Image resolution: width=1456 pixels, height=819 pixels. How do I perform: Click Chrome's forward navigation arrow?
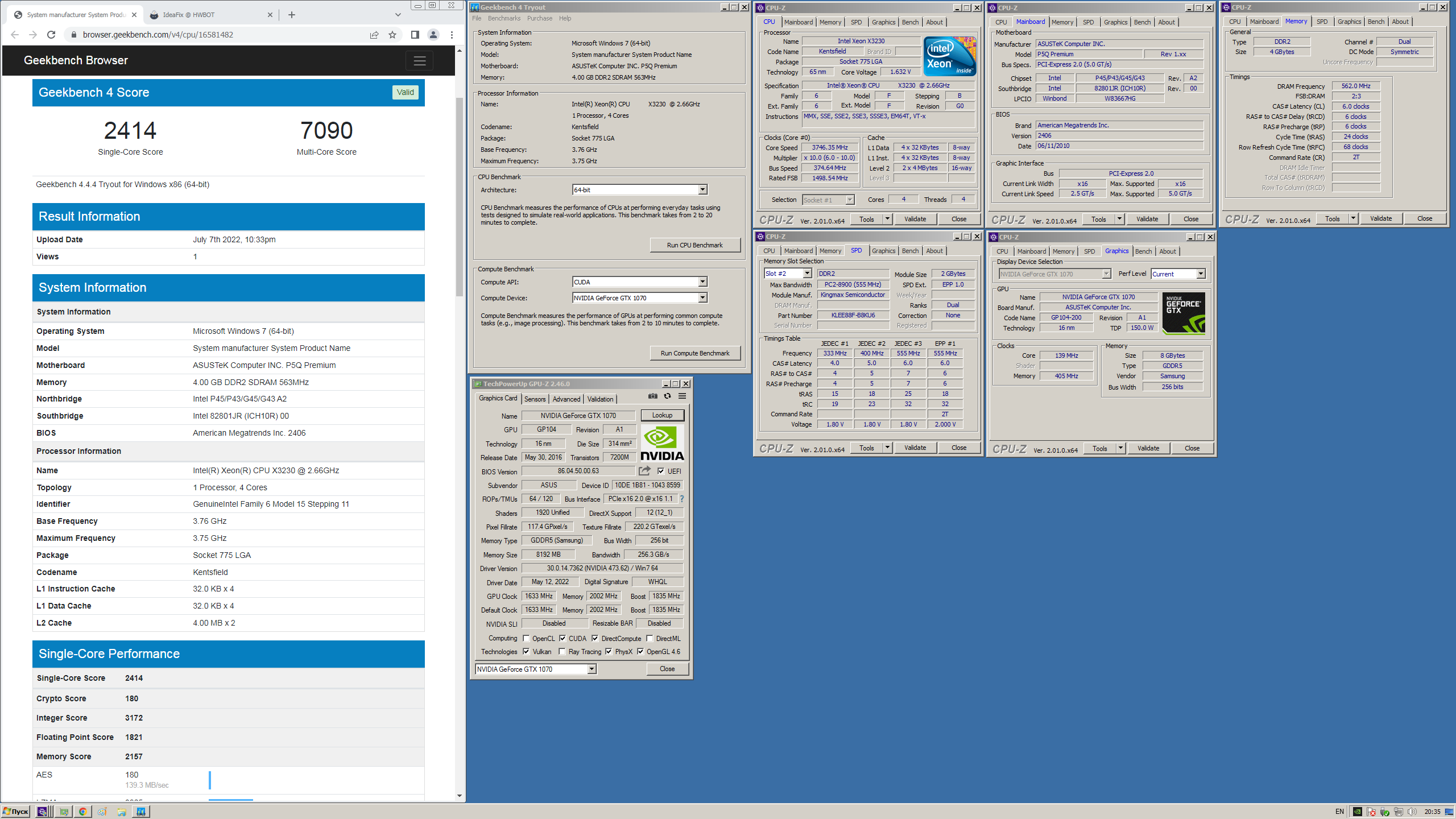coord(33,35)
